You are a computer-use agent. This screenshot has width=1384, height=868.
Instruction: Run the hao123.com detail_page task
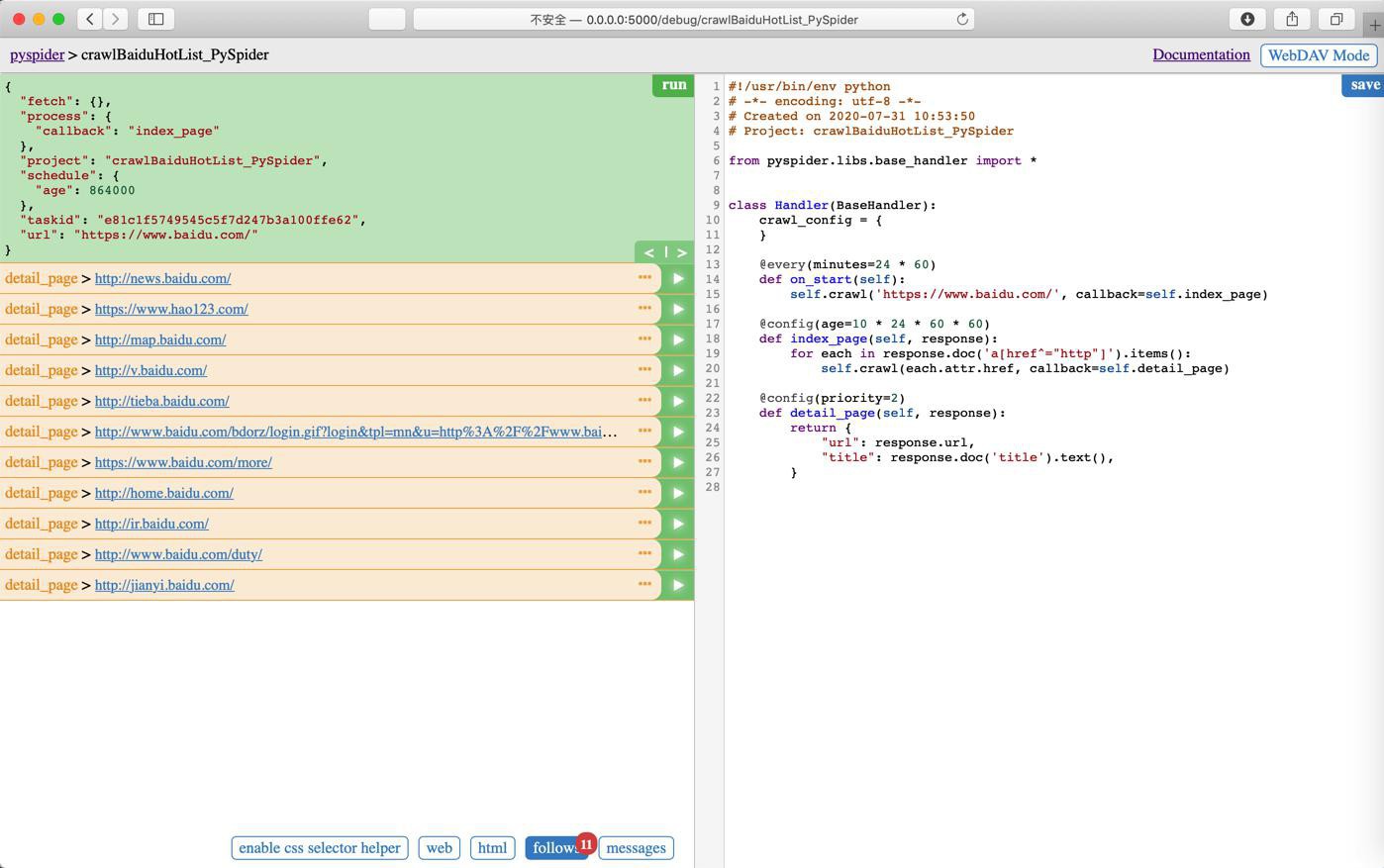coord(678,310)
